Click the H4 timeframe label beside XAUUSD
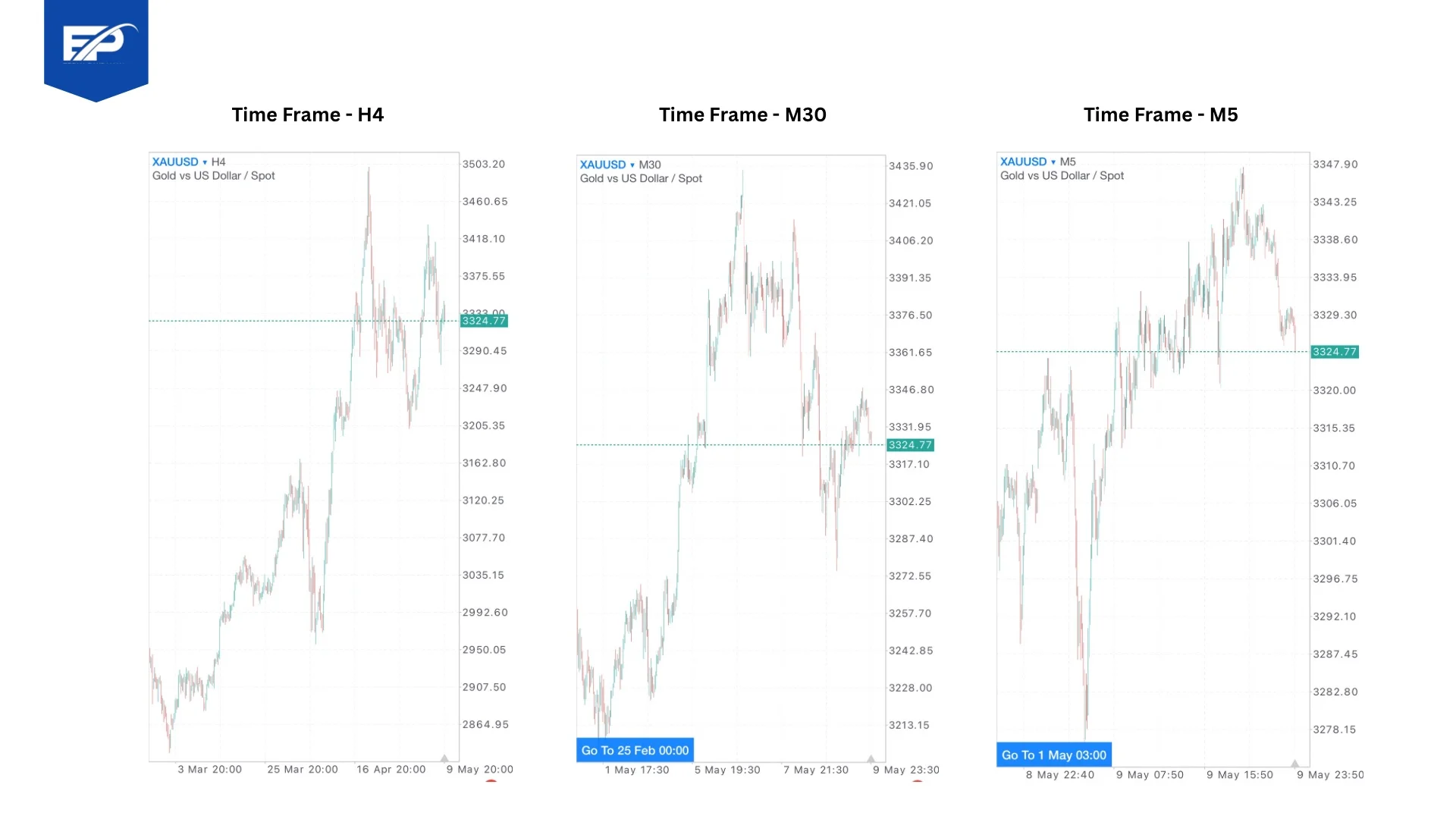 tap(218, 162)
